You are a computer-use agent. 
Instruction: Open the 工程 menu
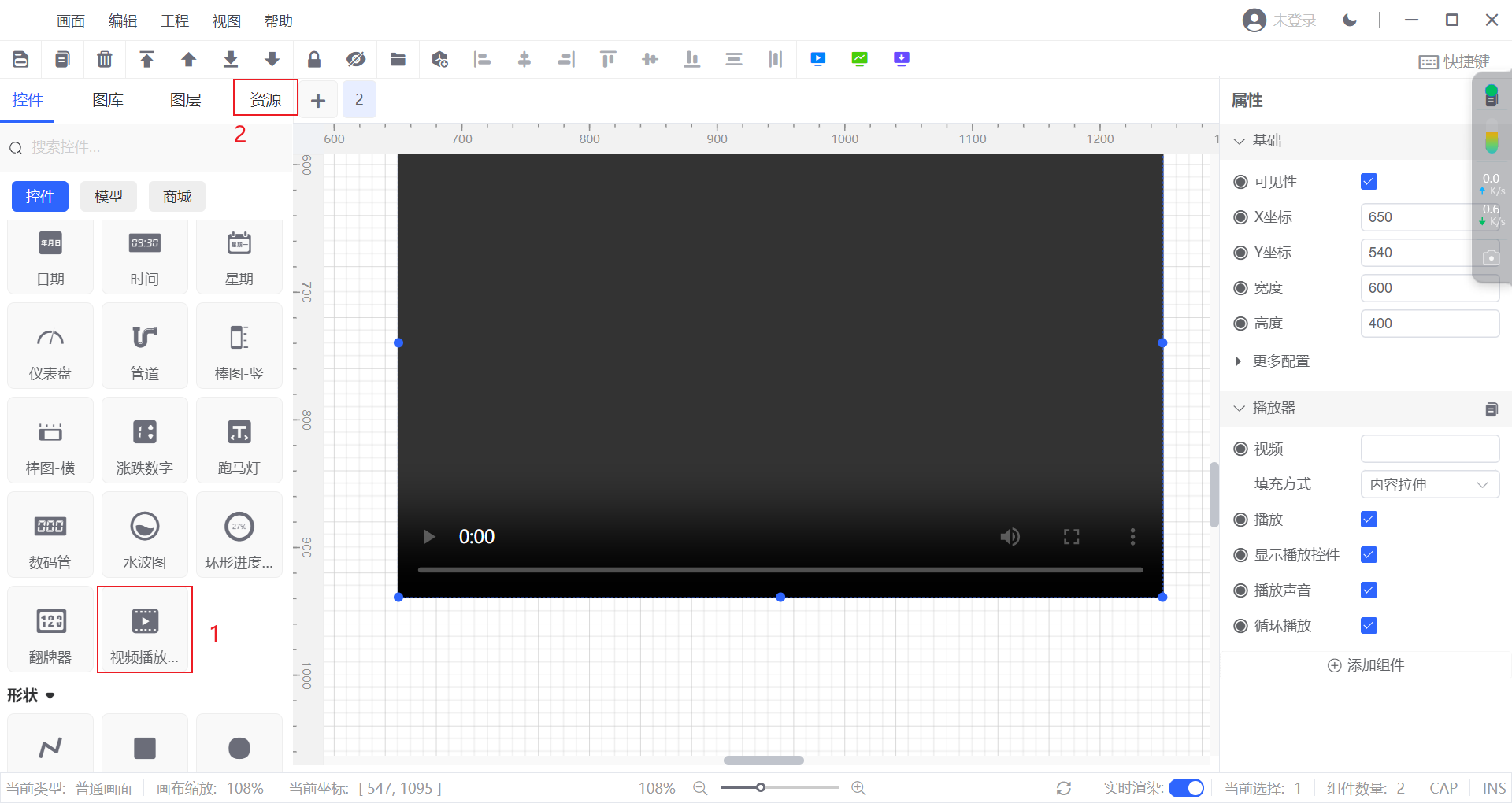pos(174,20)
